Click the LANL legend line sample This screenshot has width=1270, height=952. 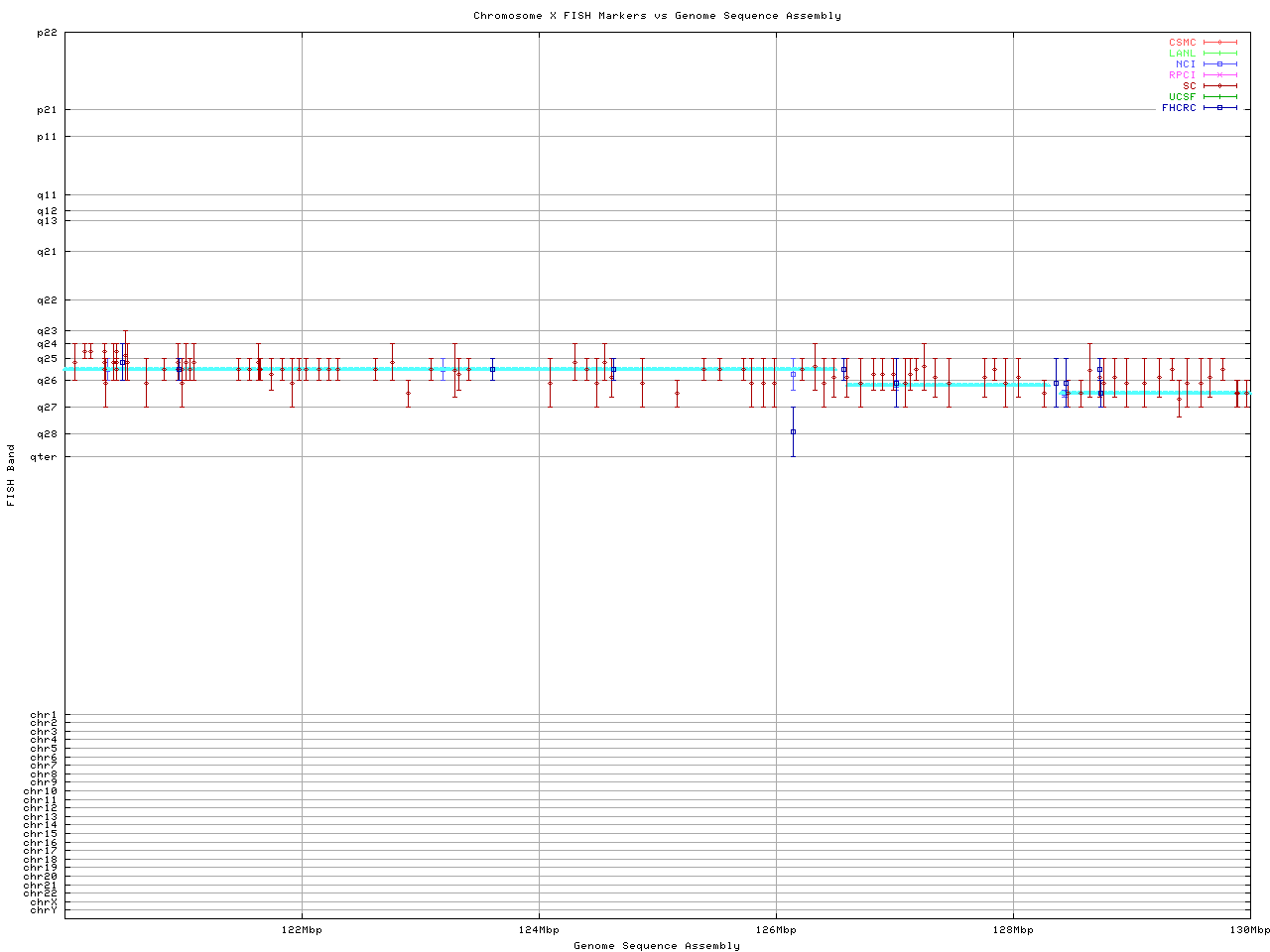1219,54
